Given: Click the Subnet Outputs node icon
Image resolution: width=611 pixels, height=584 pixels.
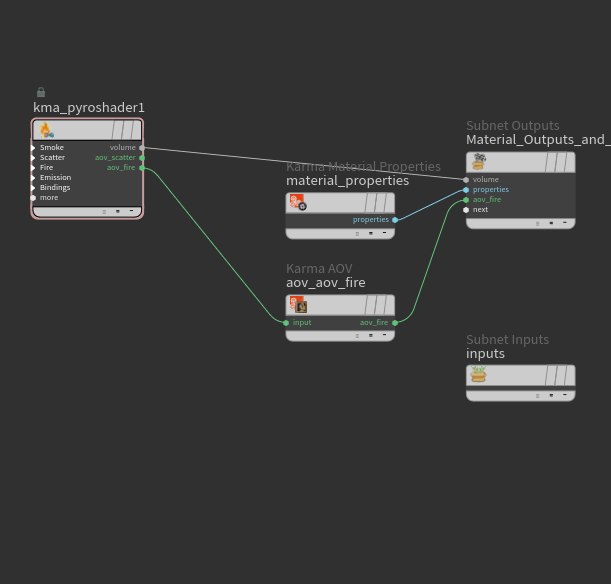Looking at the screenshot, I should pyautogui.click(x=479, y=162).
